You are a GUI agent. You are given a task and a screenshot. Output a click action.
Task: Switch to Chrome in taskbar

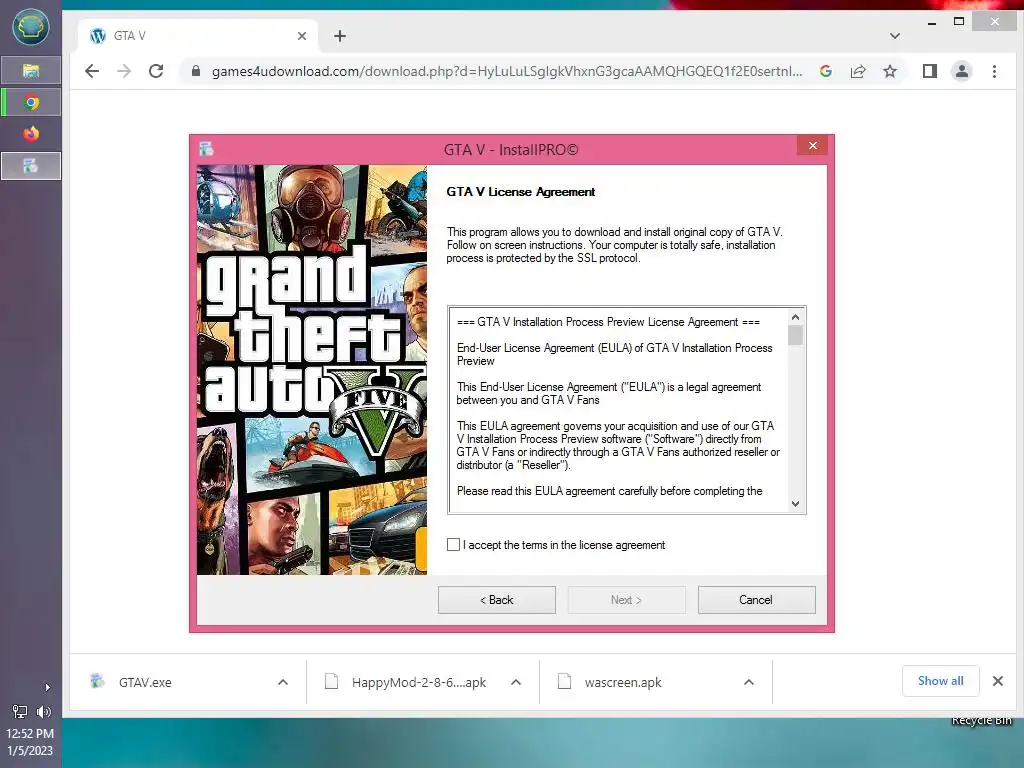tap(31, 103)
